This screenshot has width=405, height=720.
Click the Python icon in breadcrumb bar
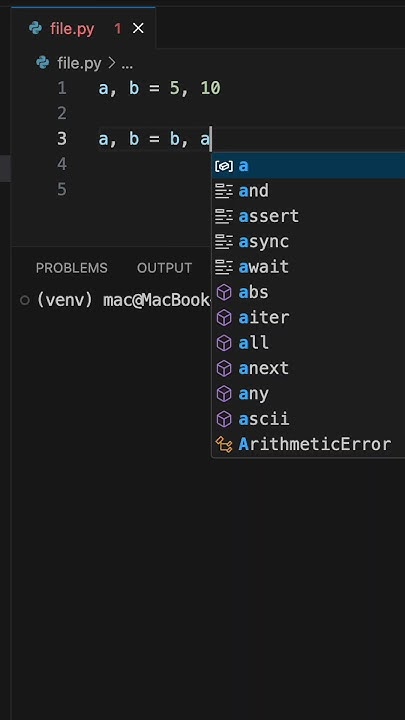pyautogui.click(x=42, y=62)
